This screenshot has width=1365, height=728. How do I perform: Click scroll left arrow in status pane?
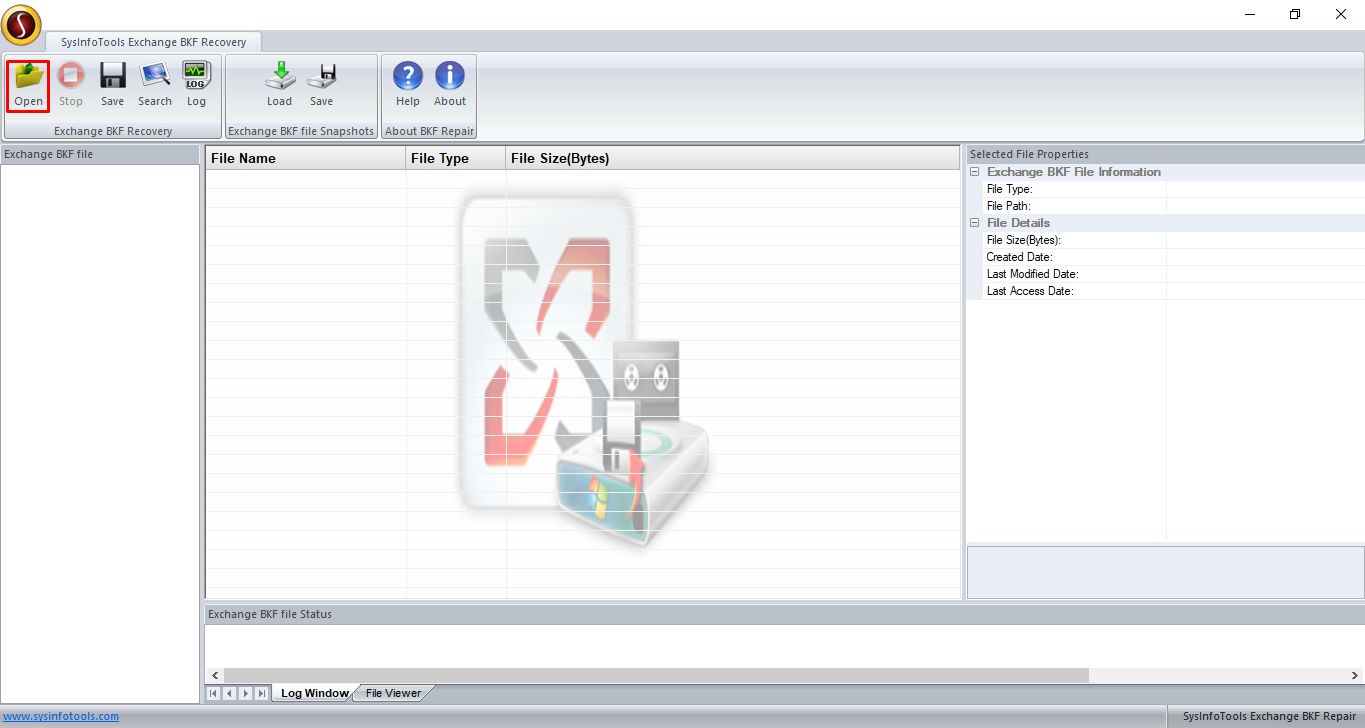[214, 676]
